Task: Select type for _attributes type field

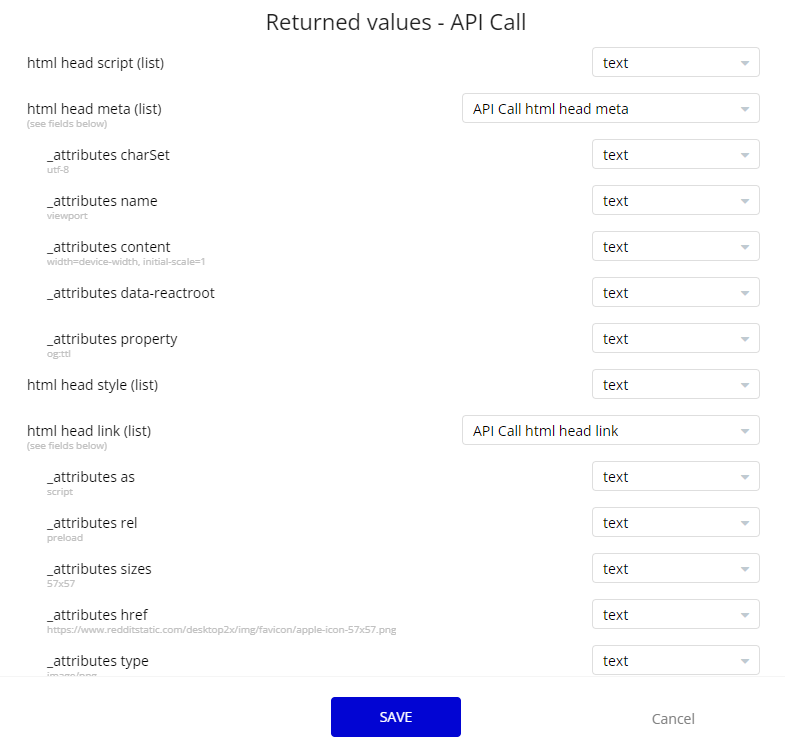Action: (675, 661)
